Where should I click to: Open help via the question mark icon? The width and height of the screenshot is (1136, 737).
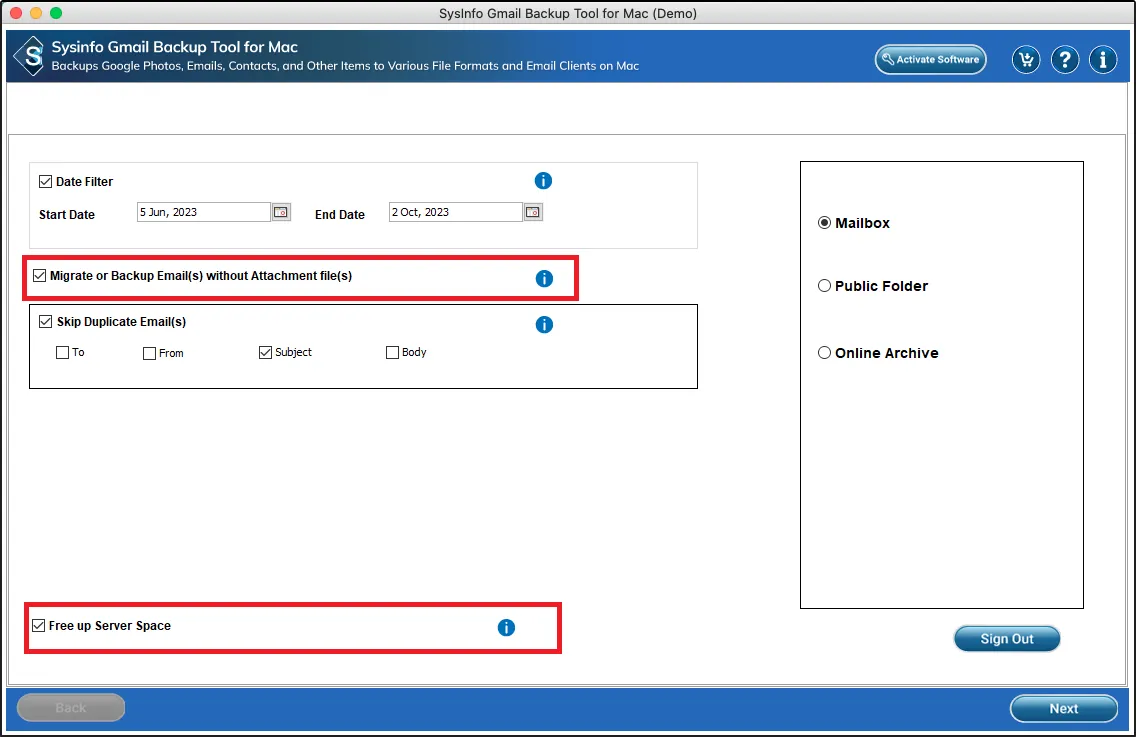pos(1064,59)
